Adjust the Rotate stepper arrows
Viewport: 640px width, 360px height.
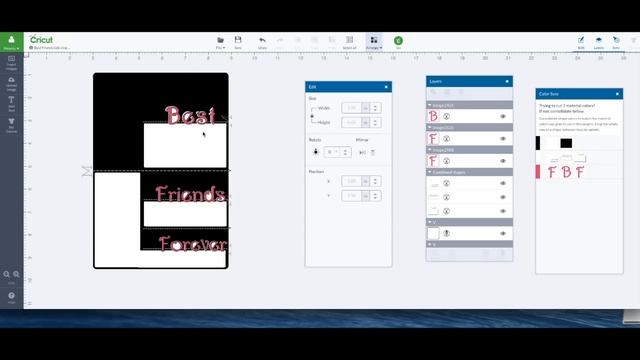coord(346,152)
